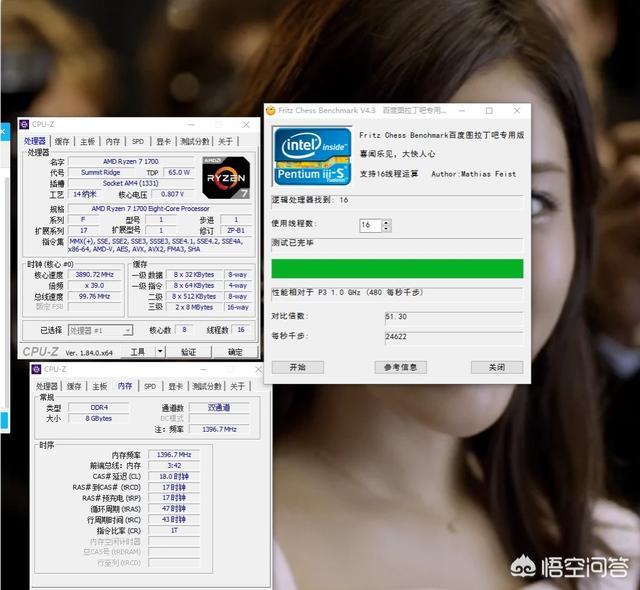Switch to 显卡 tab in lower CPU-Z window
Viewport: 640px width, 590px height.
click(176, 386)
